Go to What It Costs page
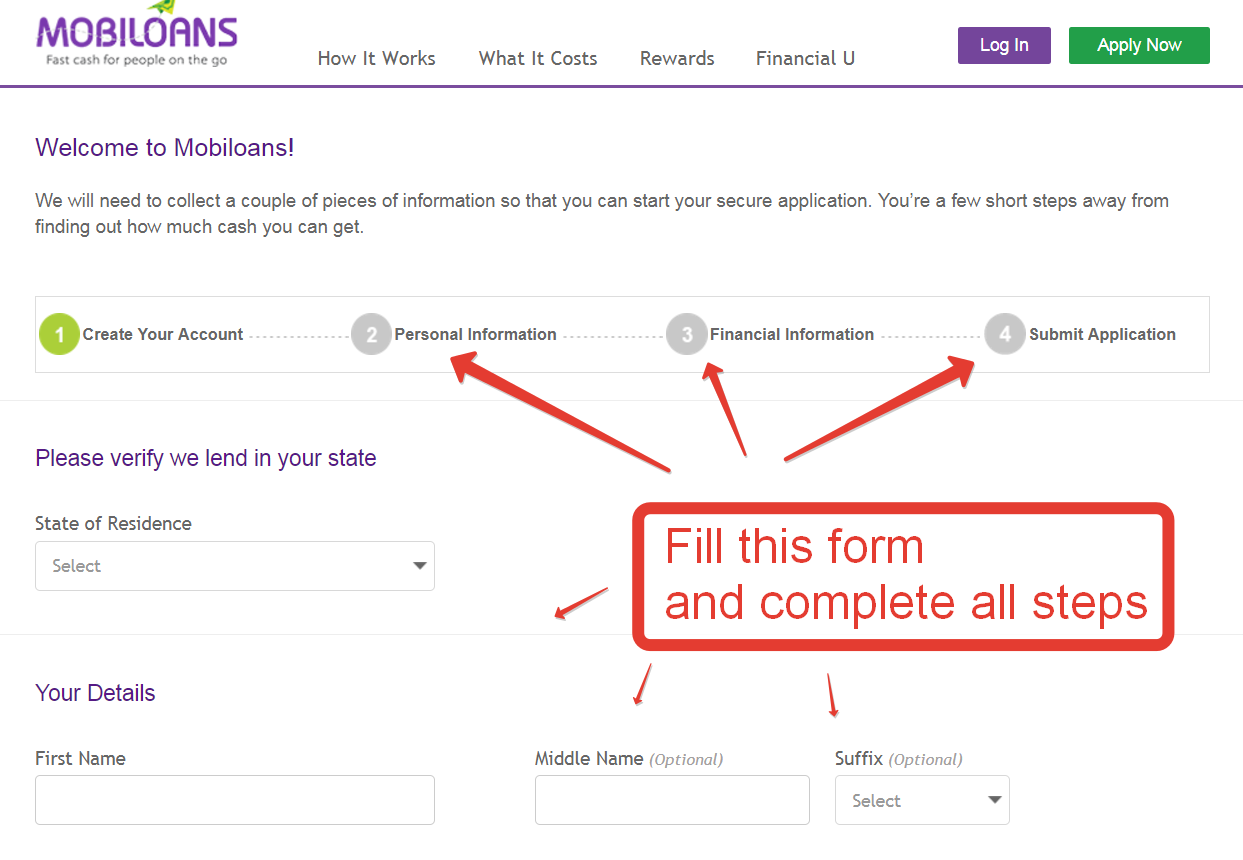This screenshot has height=860, width=1243. tap(538, 58)
